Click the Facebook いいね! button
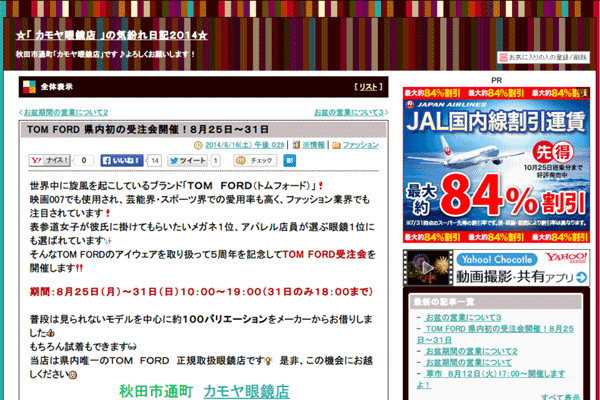 tap(122, 160)
